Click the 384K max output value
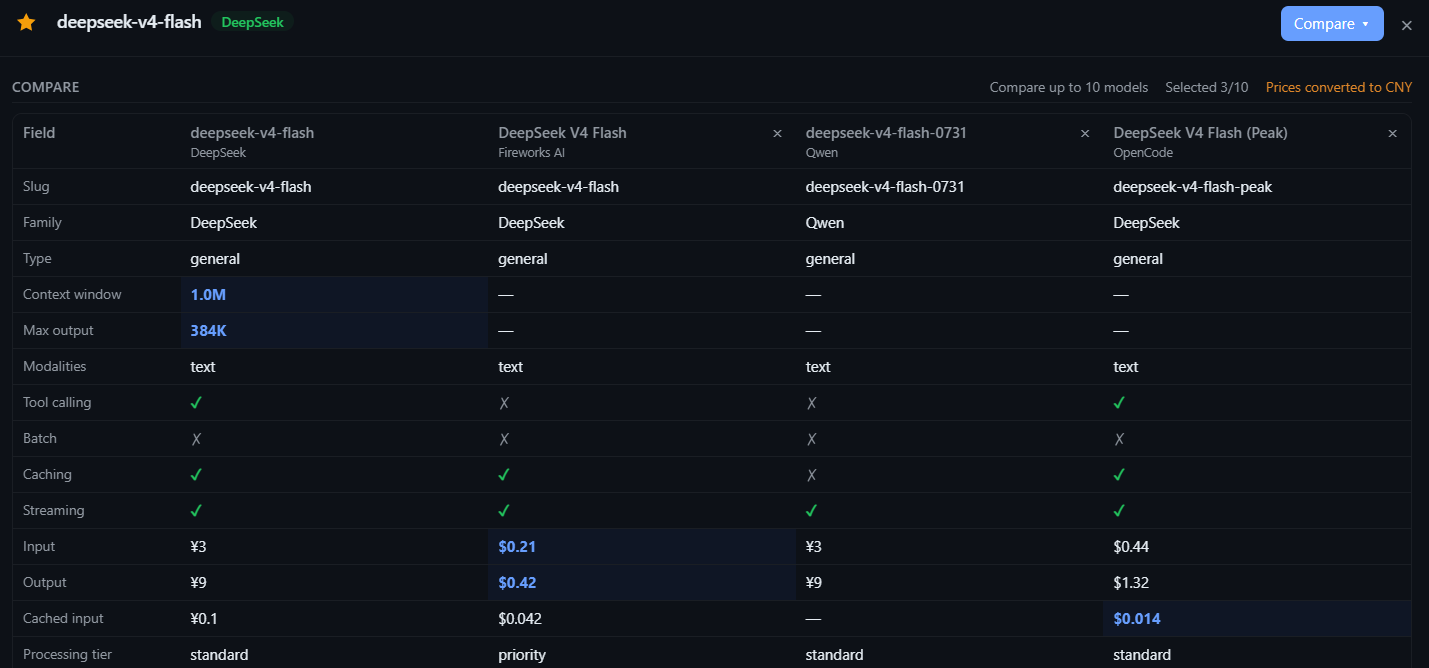 pos(209,331)
